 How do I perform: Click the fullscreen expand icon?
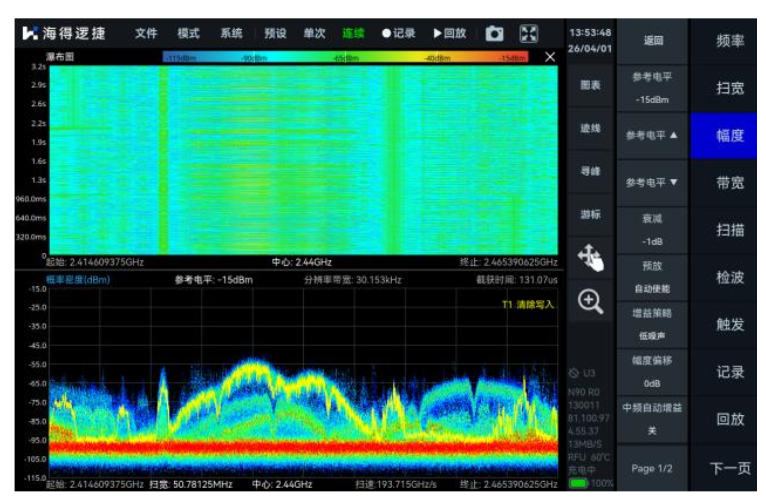pos(529,33)
